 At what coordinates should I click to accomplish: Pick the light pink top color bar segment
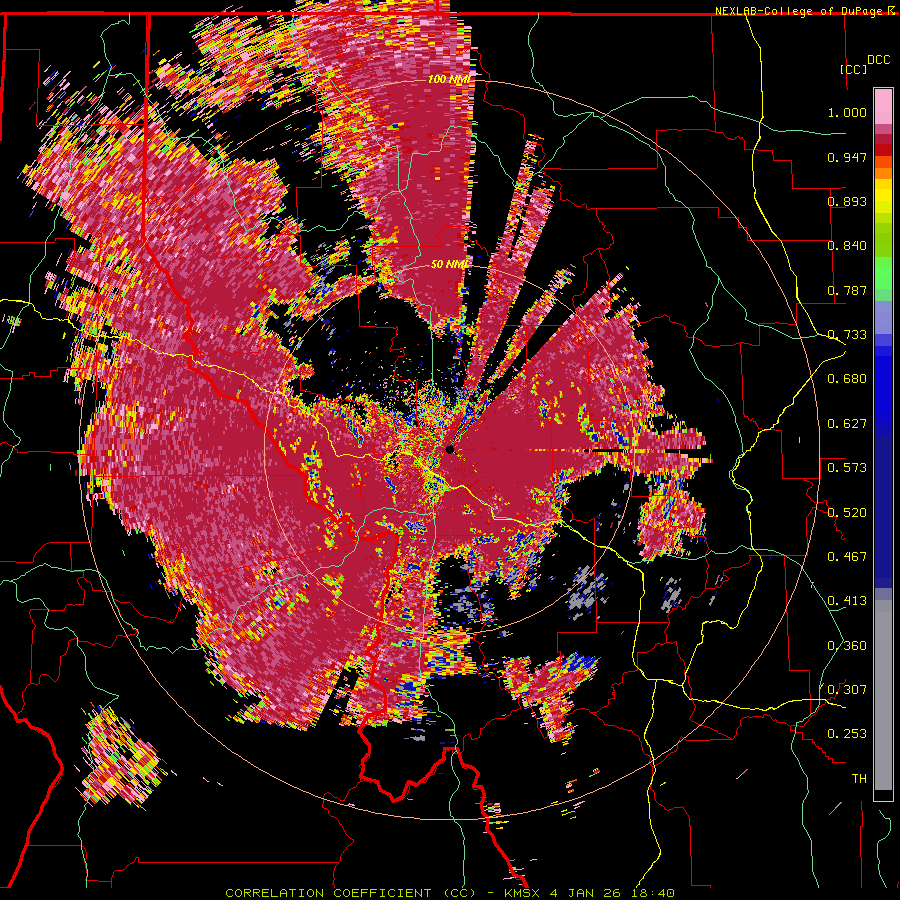pyautogui.click(x=883, y=107)
